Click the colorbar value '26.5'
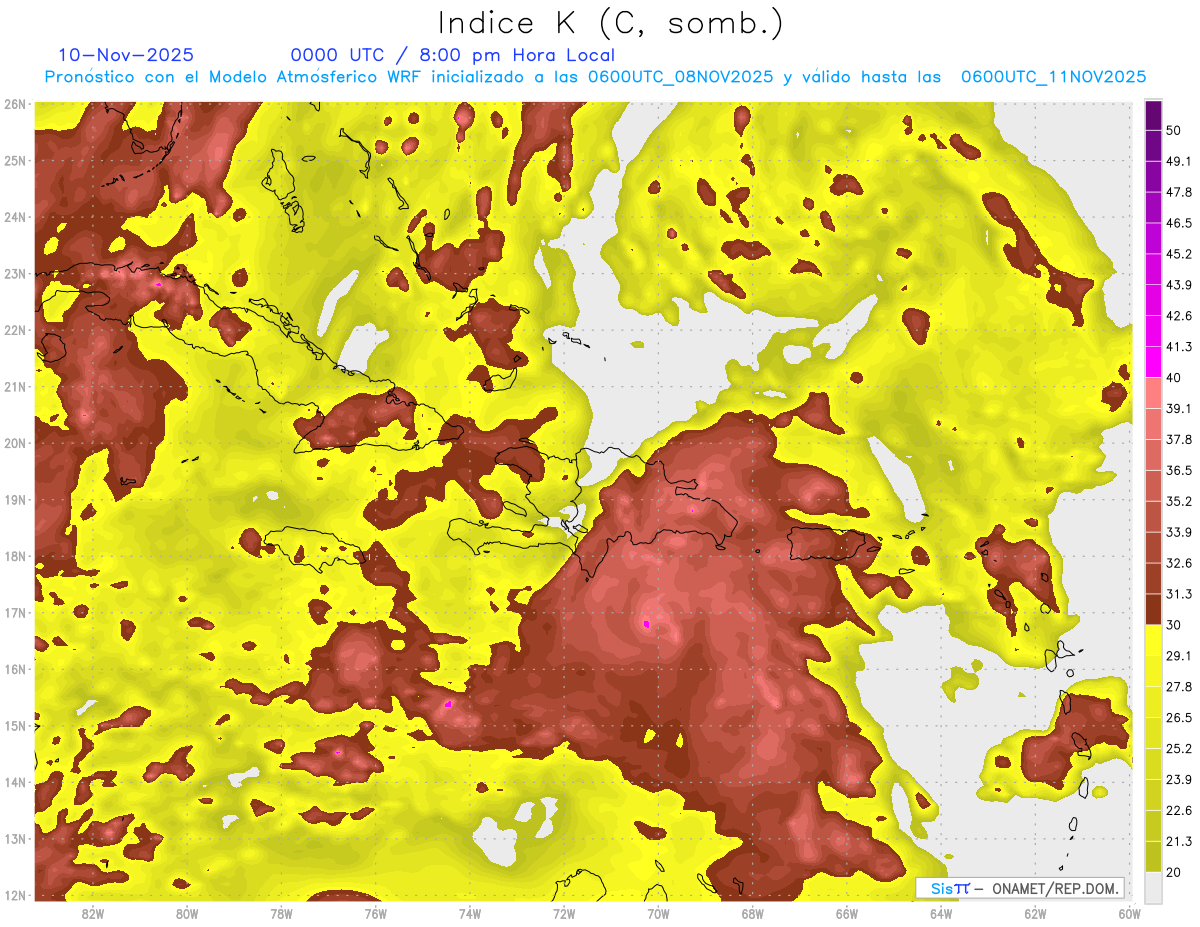 [1178, 718]
